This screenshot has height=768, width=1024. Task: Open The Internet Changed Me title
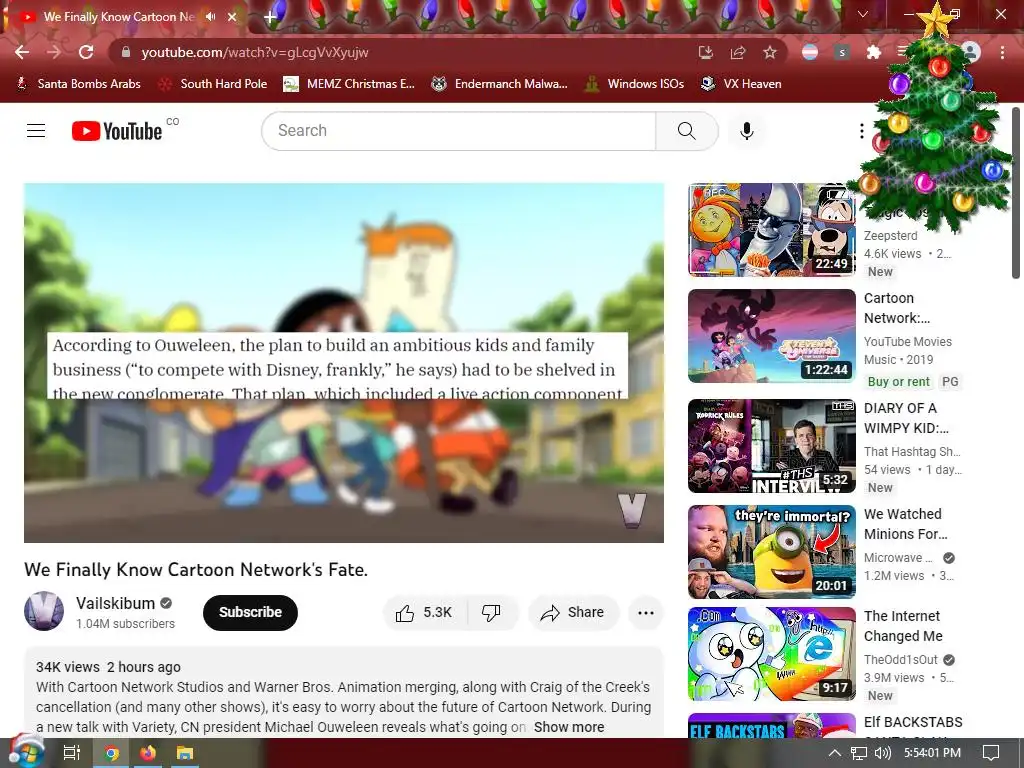[903, 626]
